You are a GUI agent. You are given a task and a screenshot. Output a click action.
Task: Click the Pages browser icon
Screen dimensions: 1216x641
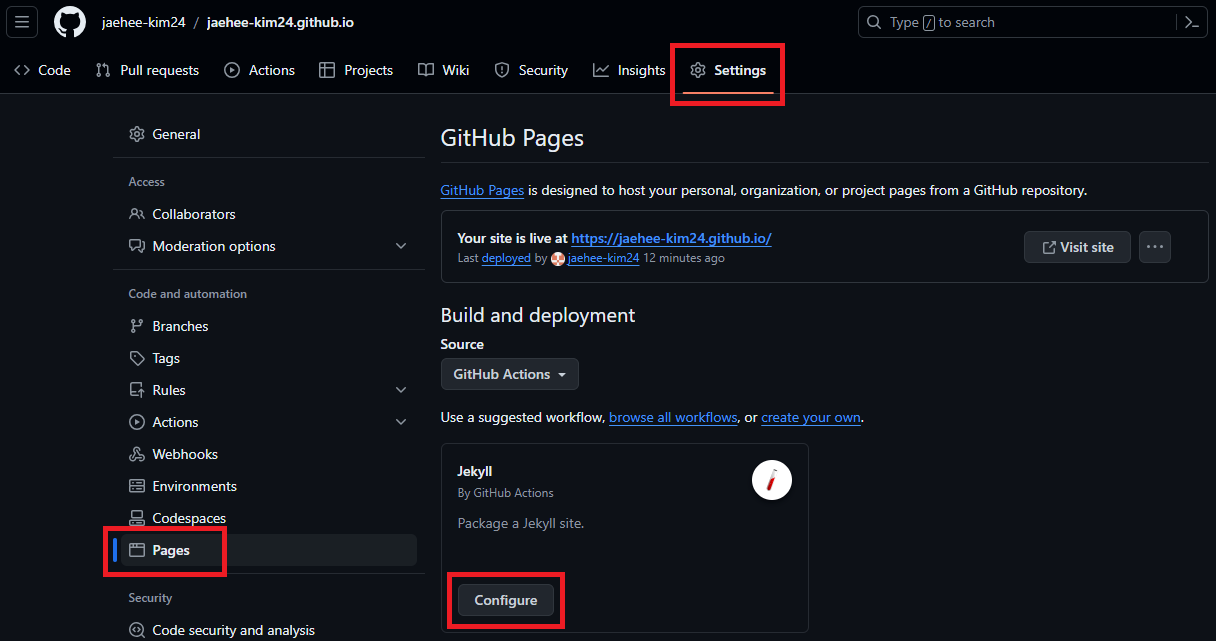[137, 550]
